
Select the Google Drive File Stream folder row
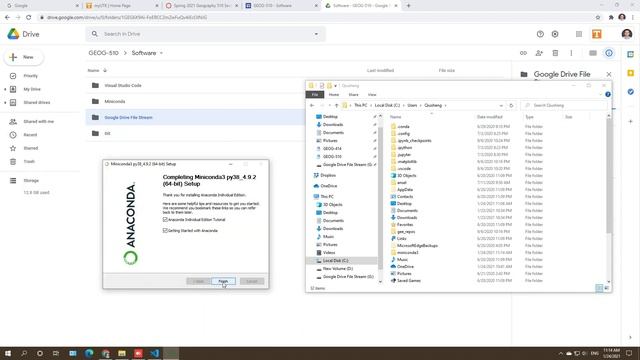(x=195, y=117)
